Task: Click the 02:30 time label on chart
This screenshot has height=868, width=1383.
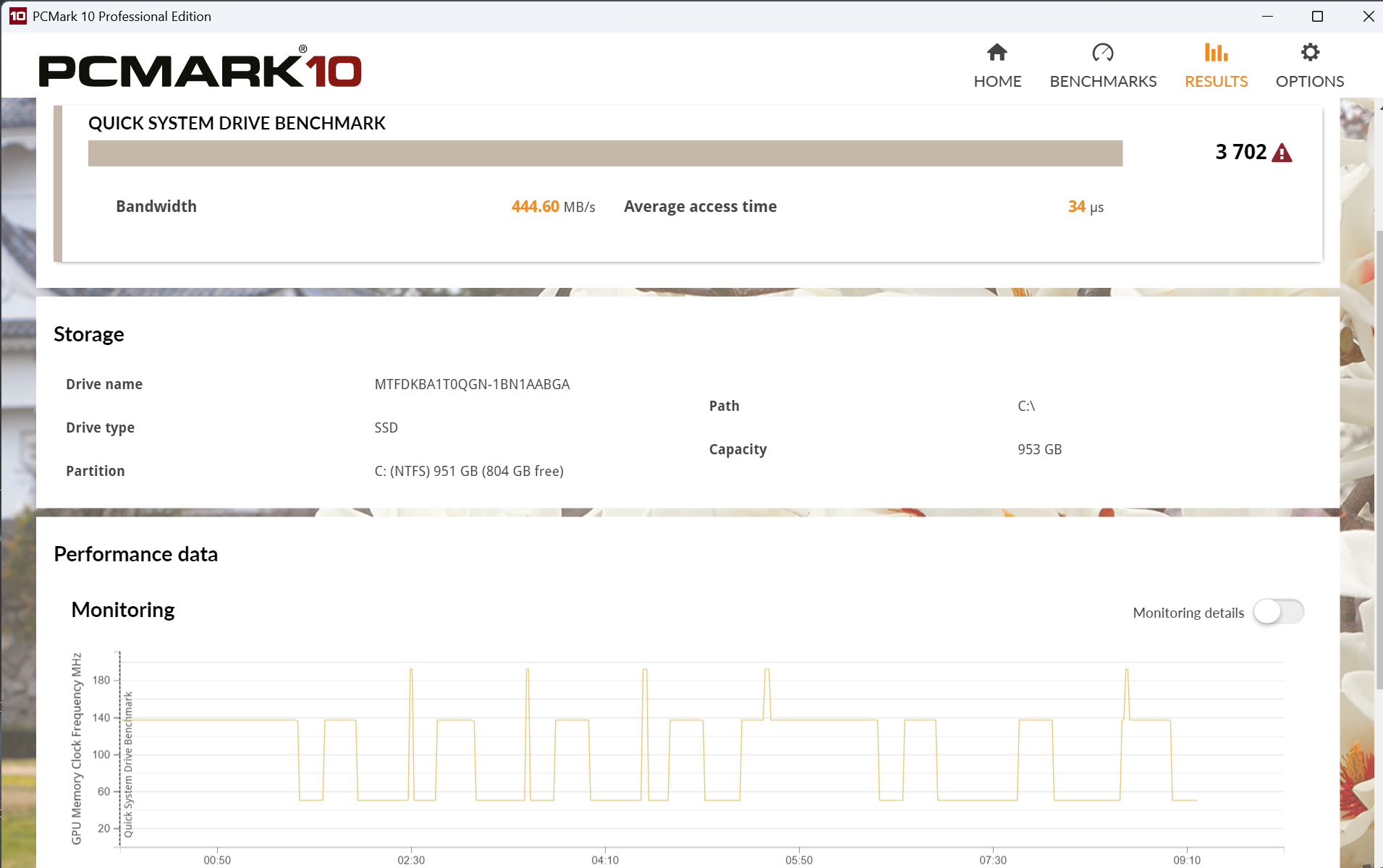Action: [x=411, y=860]
